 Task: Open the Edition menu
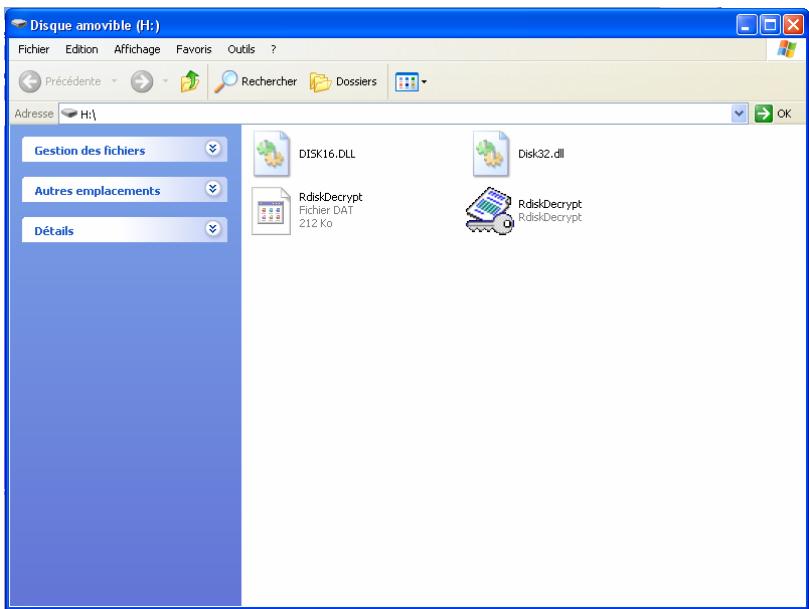[82, 50]
